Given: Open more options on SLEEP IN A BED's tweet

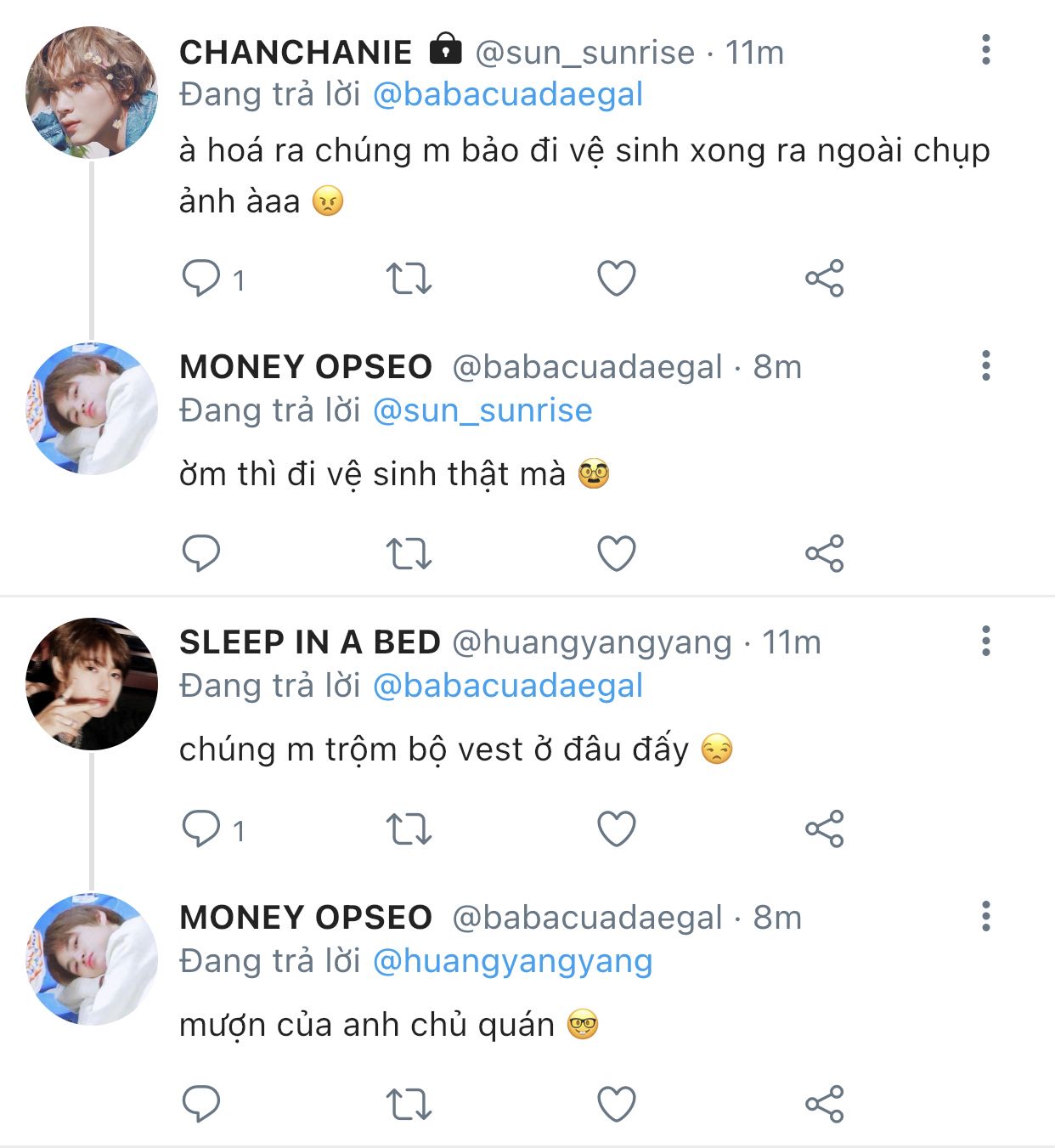Looking at the screenshot, I should [x=985, y=641].
